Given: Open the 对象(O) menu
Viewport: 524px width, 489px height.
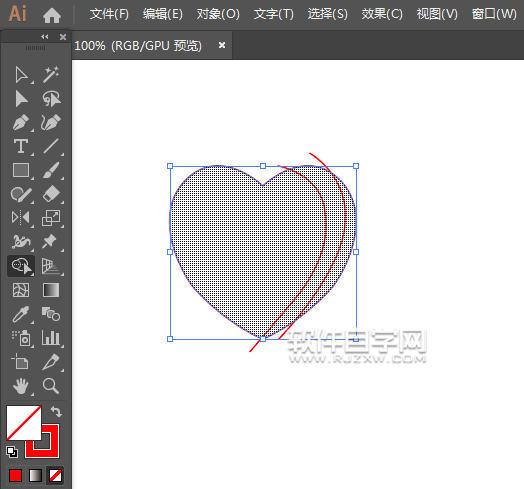Looking at the screenshot, I should click(x=218, y=14).
